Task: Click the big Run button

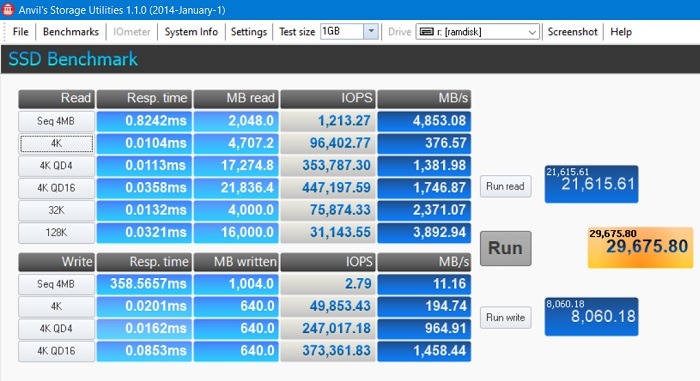Action: [505, 248]
